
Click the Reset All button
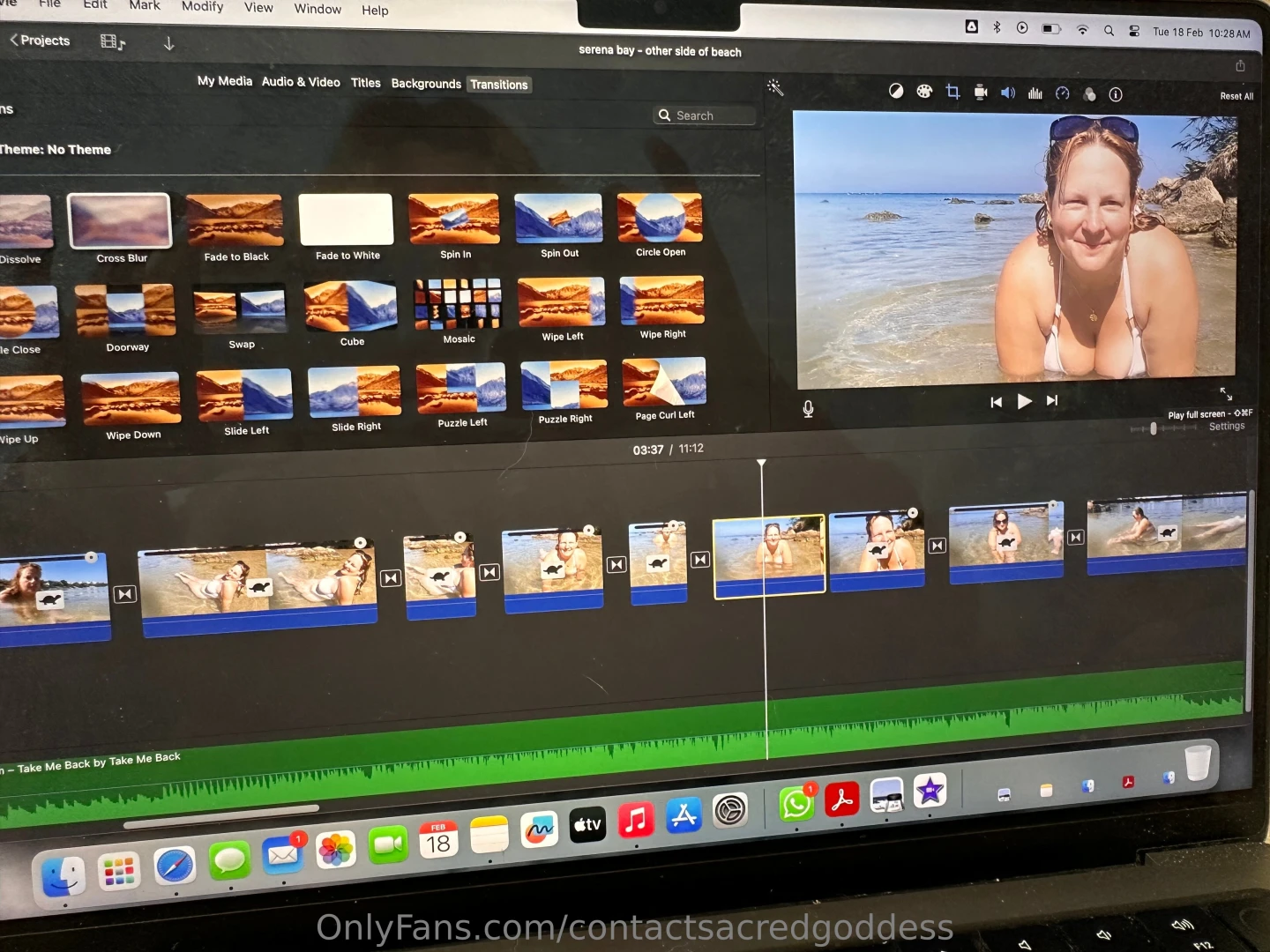1236,96
